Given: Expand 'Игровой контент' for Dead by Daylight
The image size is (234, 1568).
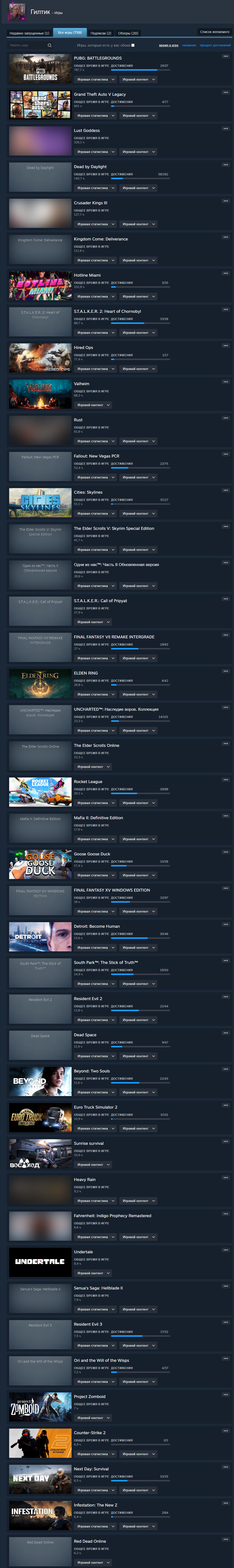Looking at the screenshot, I should pos(138,188).
